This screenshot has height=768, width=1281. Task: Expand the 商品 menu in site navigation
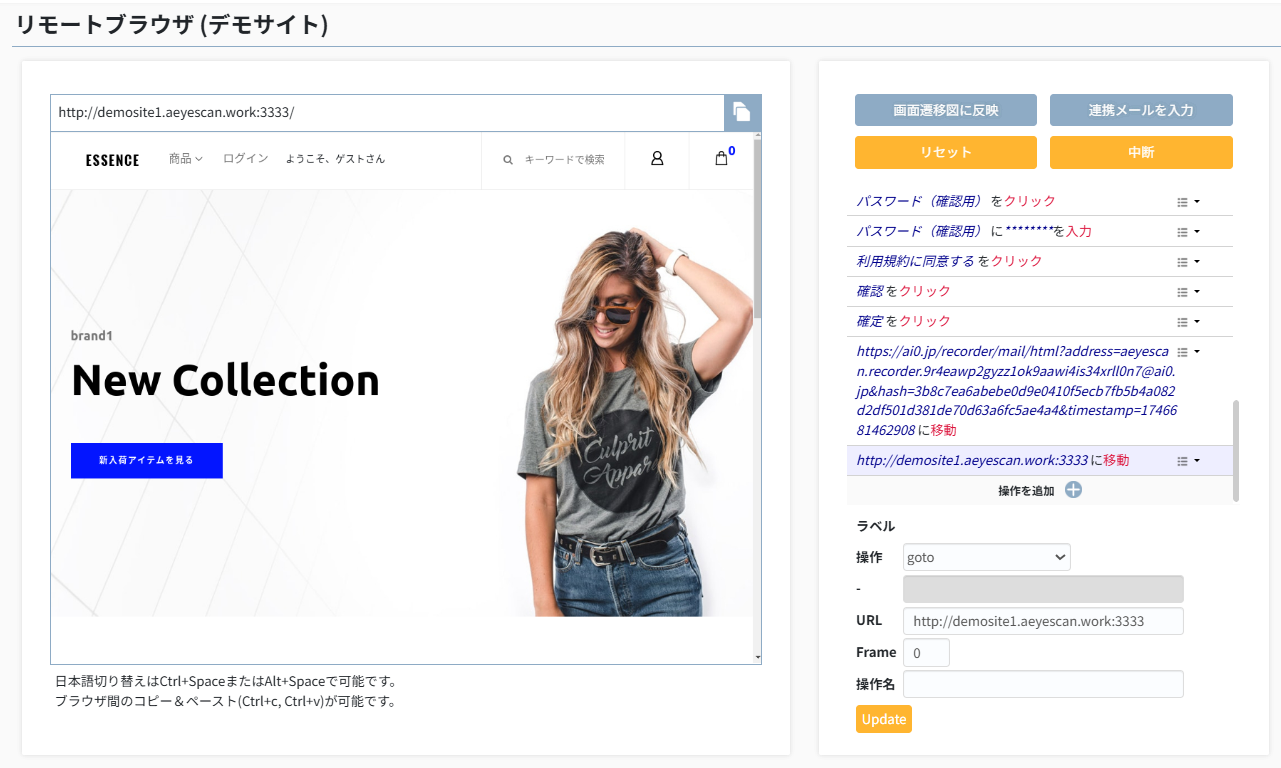point(185,158)
